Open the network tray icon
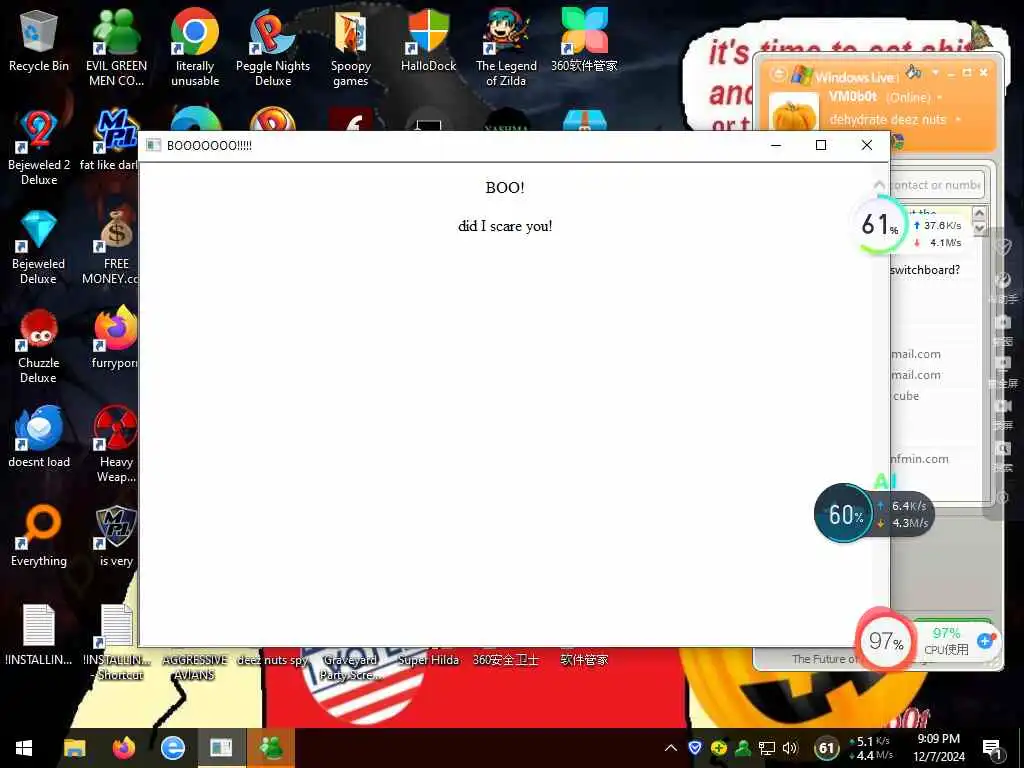 tap(766, 748)
